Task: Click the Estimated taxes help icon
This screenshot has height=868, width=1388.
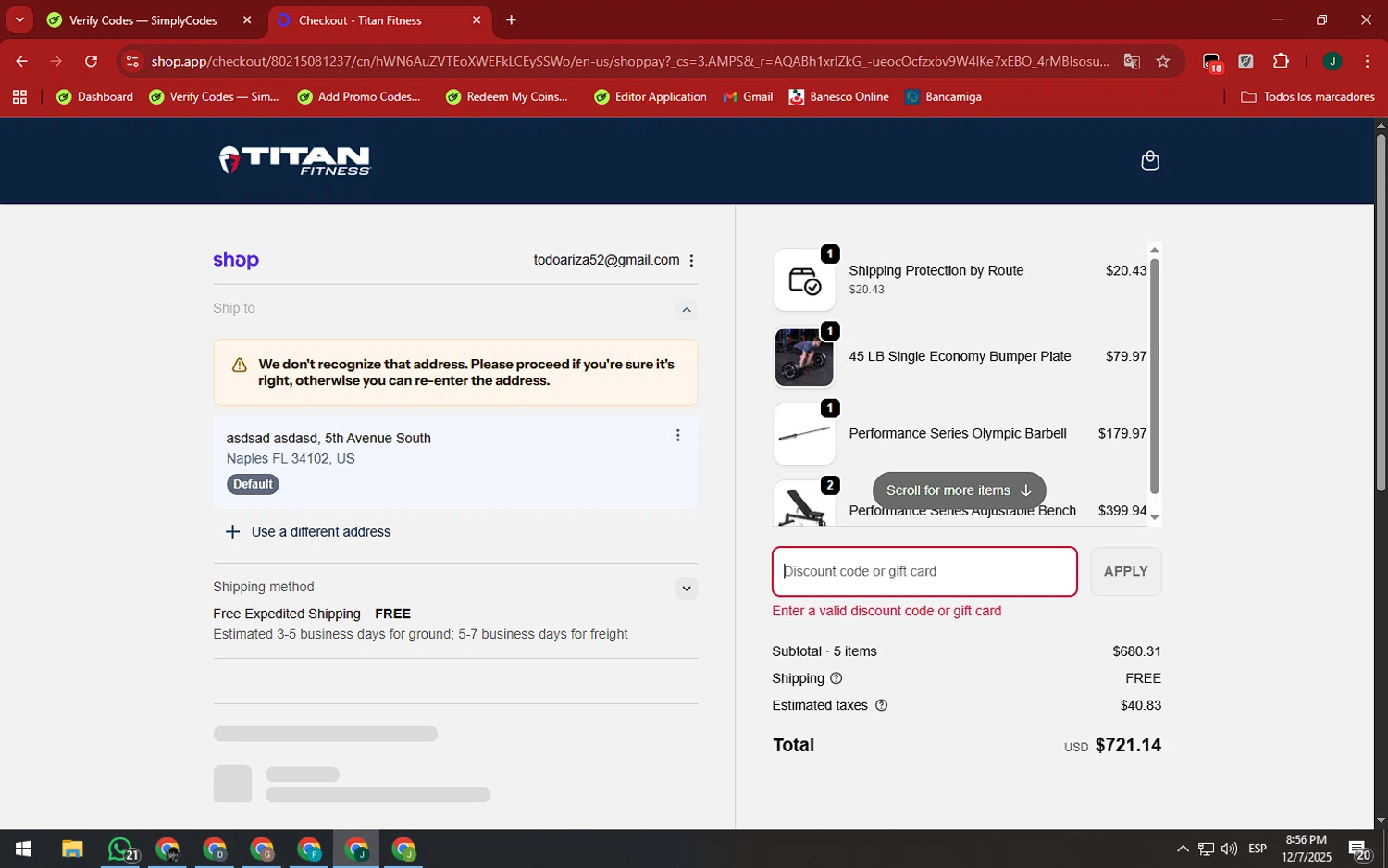Action: [881, 705]
